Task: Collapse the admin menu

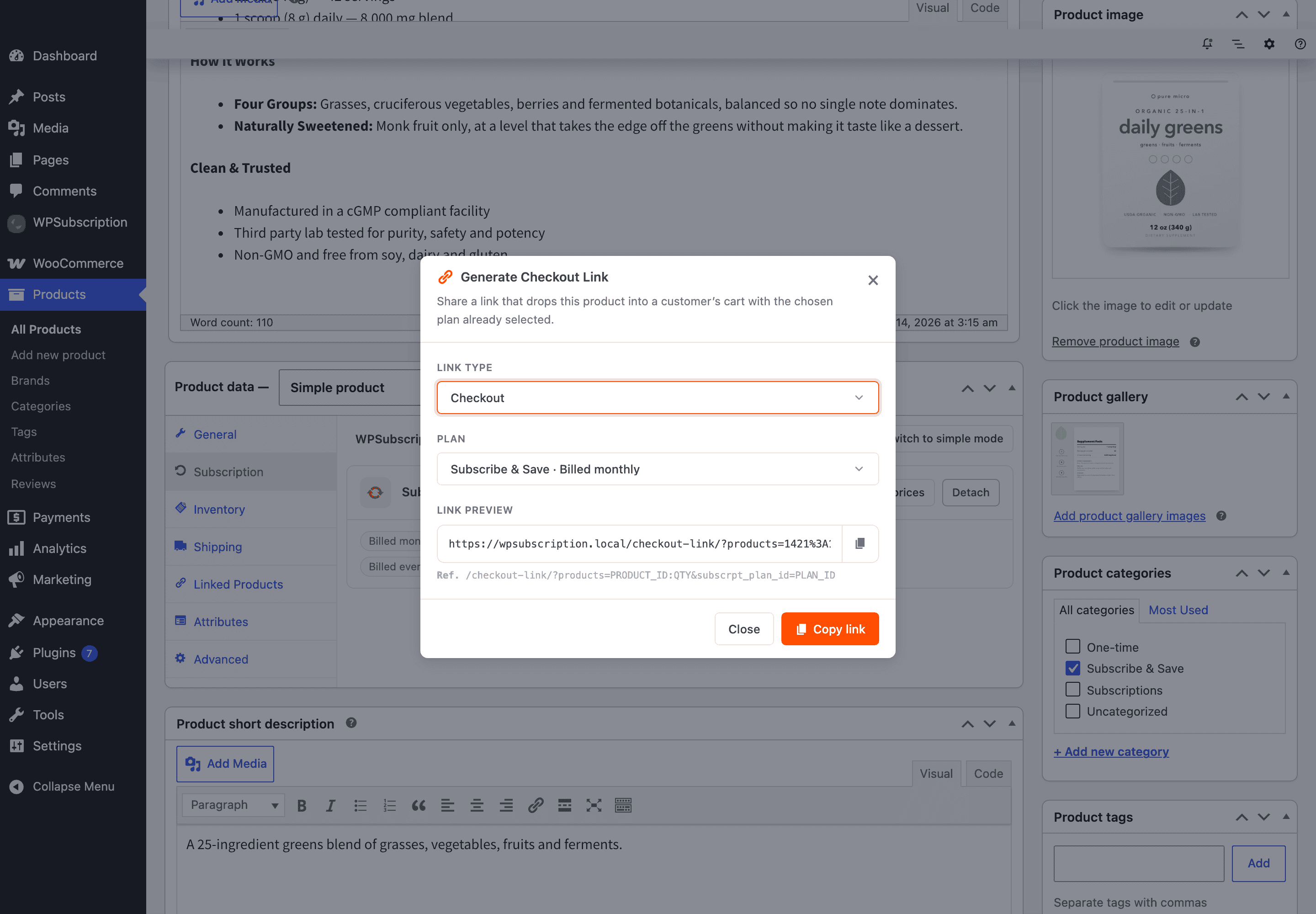Action: coord(73,786)
